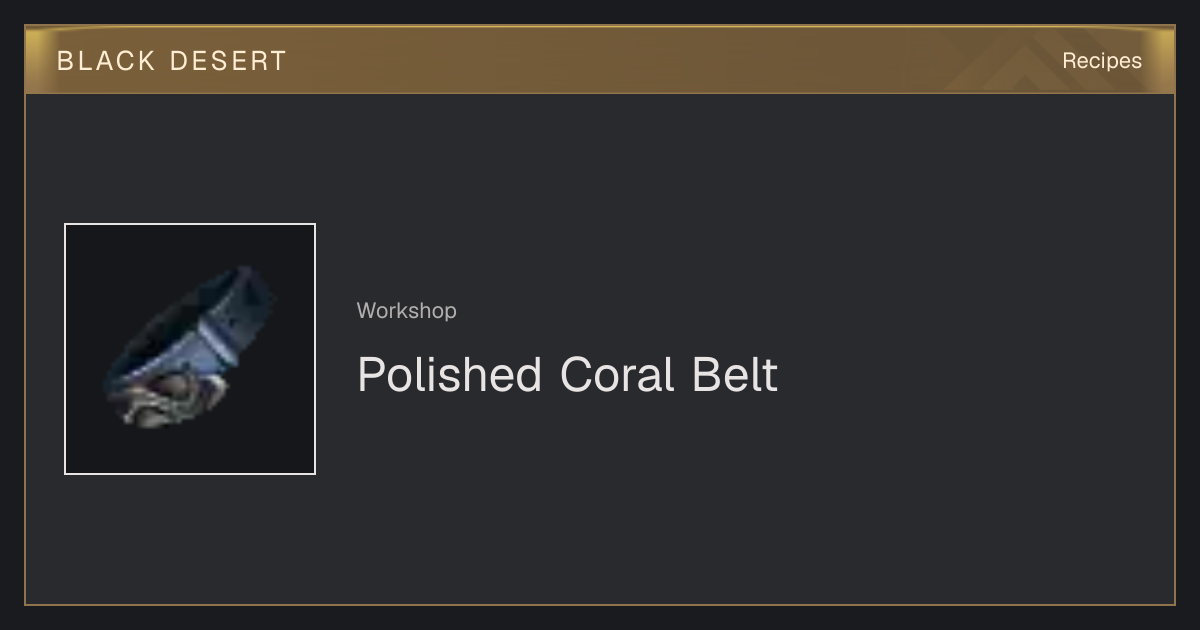This screenshot has width=1200, height=630.
Task: Click the gold header banner
Action: (600, 60)
